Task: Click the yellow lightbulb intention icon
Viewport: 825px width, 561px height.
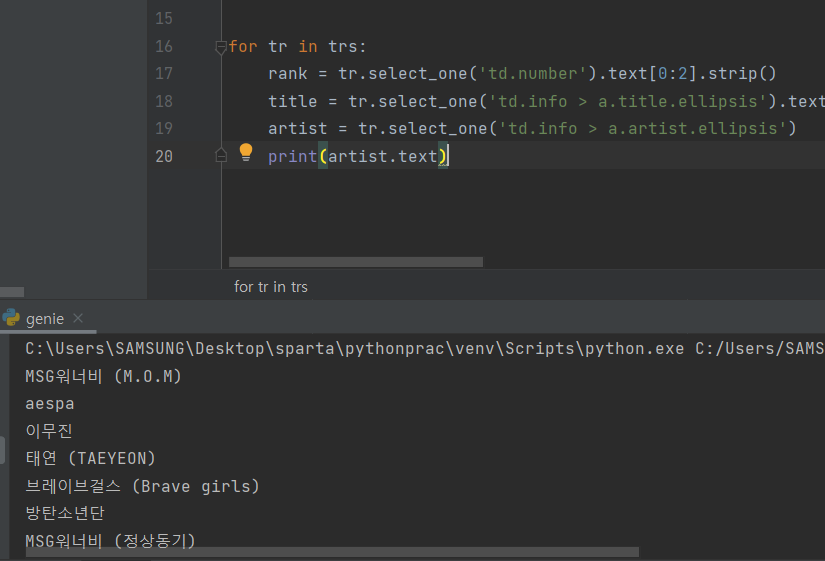Action: (x=246, y=152)
